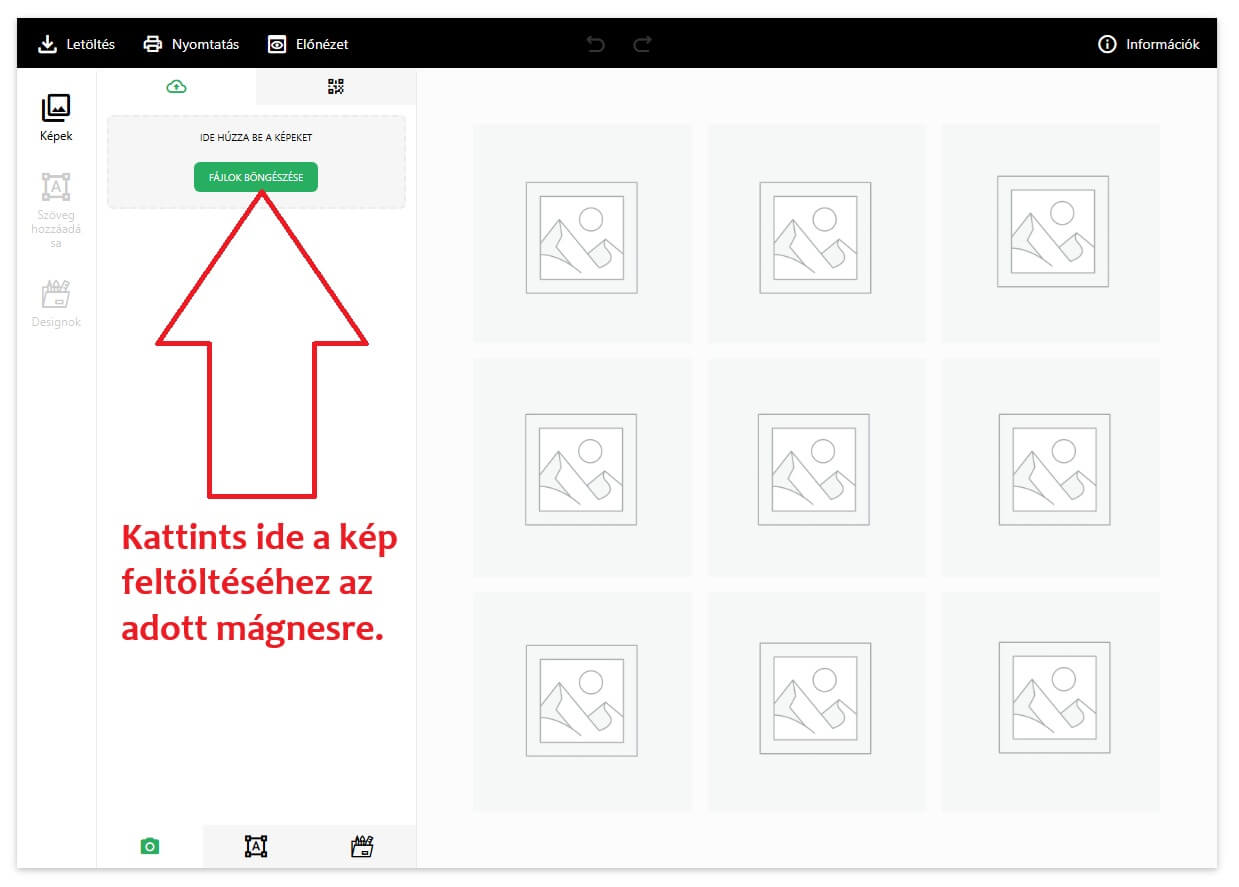Select the Képek sidebar icon
1239x887 pixels.
pos(56,117)
